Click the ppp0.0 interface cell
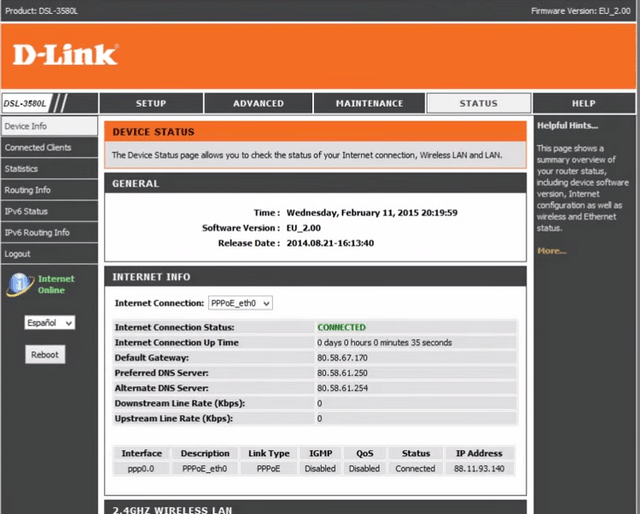640x514 pixels. [x=141, y=469]
